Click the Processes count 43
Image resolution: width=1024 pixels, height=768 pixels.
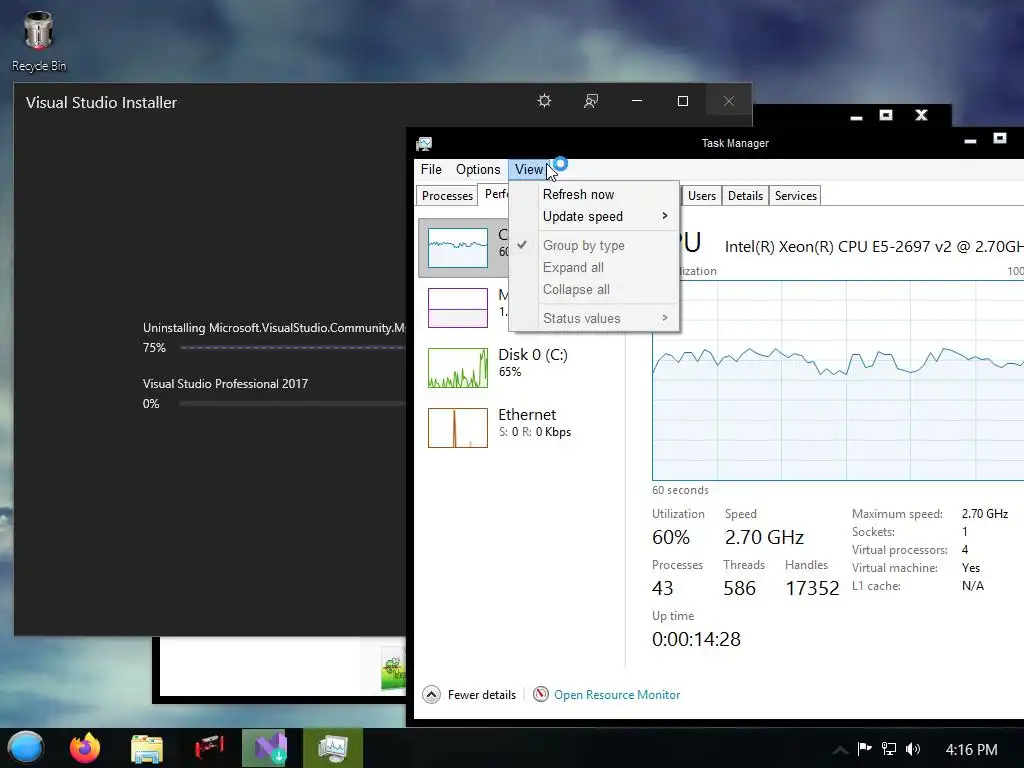662,588
